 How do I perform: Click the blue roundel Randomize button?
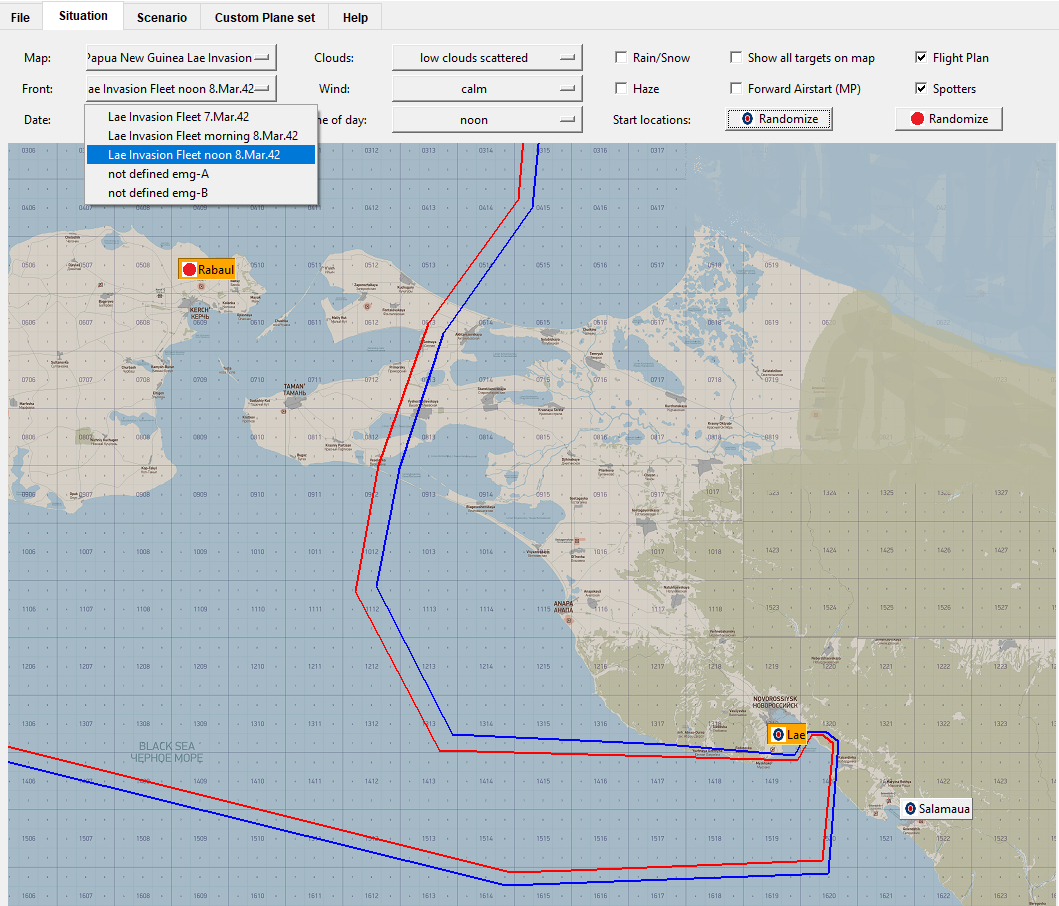tap(779, 119)
